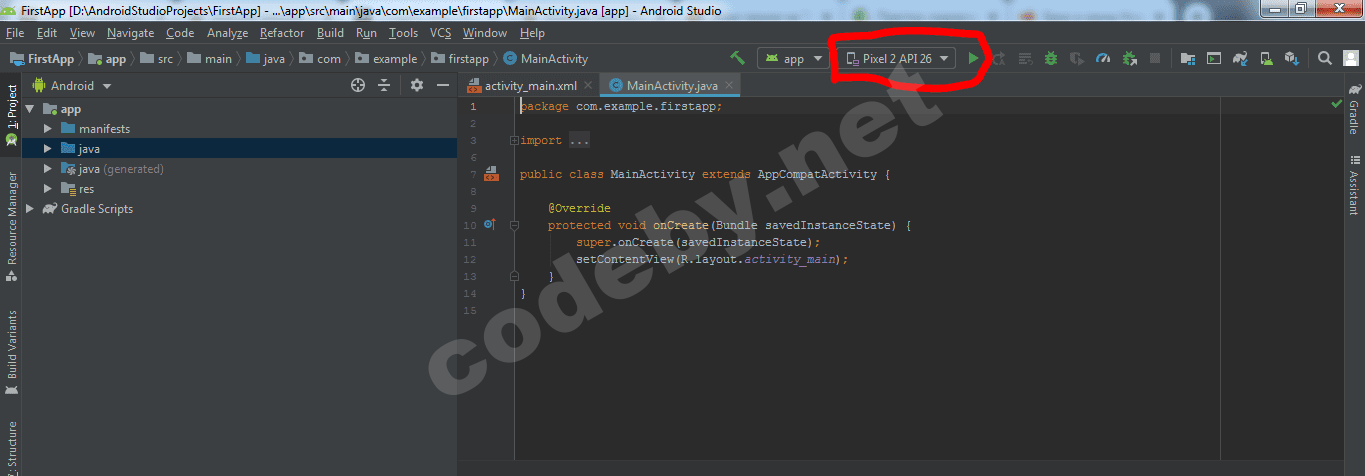Hide the Project panel with minus icon
The width and height of the screenshot is (1365, 476).
point(443,86)
